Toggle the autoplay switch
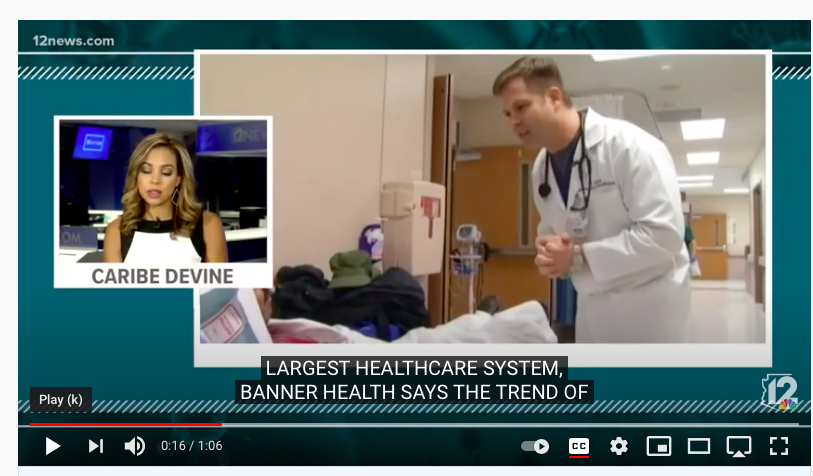Screen dimensions: 813x476 pyautogui.click(x=535, y=446)
